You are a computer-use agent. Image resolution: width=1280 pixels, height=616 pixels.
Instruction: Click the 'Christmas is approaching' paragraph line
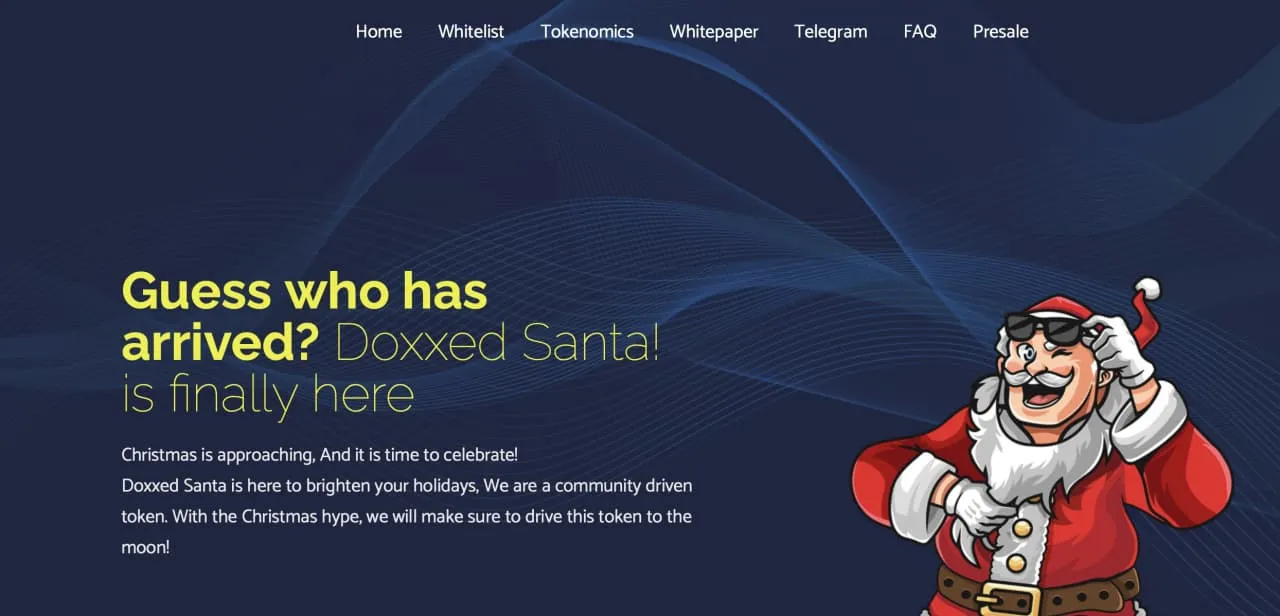(x=320, y=455)
